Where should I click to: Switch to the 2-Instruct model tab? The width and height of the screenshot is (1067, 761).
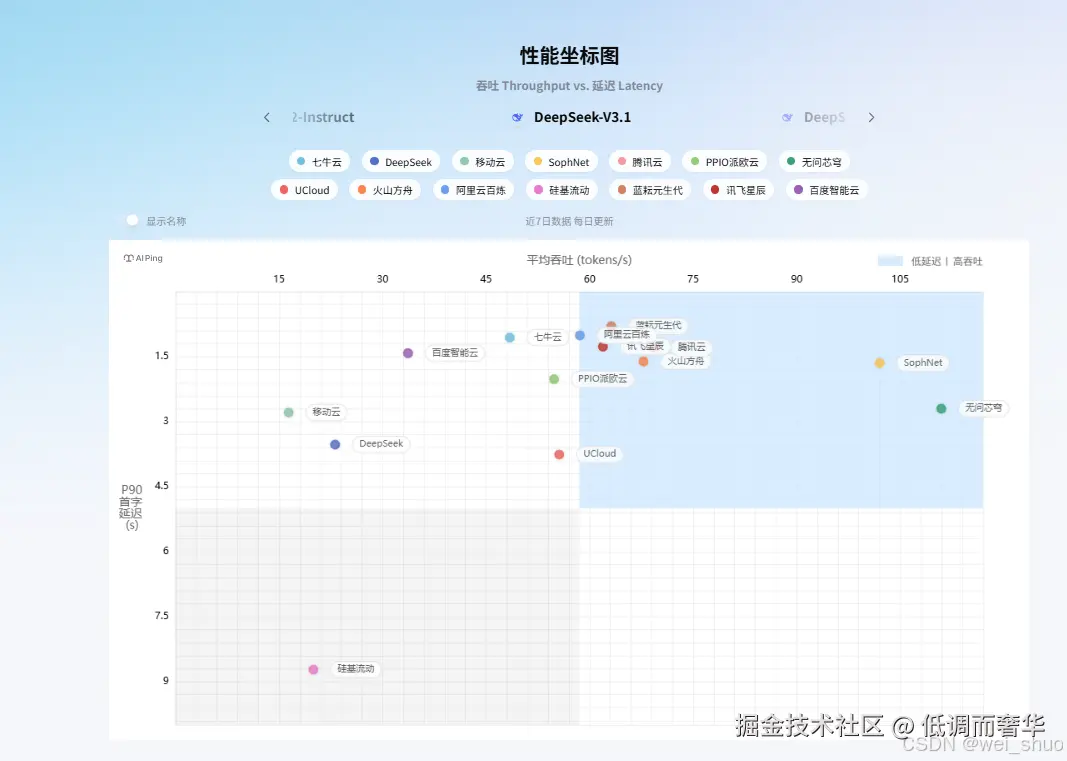point(322,117)
